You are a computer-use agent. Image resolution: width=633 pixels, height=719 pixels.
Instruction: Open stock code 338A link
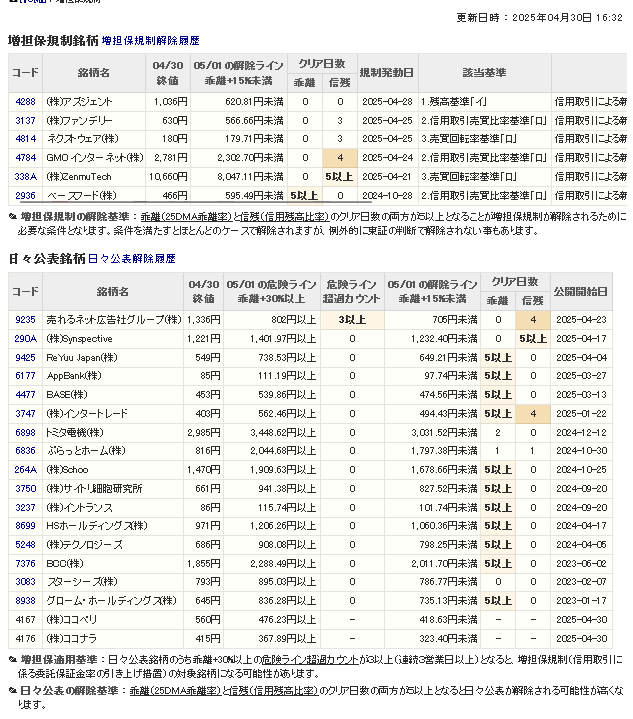[x=25, y=177]
